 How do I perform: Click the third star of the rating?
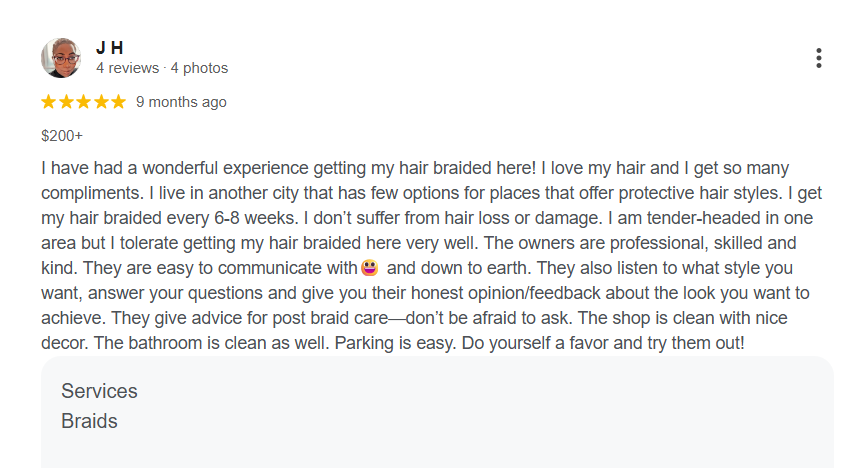point(84,102)
